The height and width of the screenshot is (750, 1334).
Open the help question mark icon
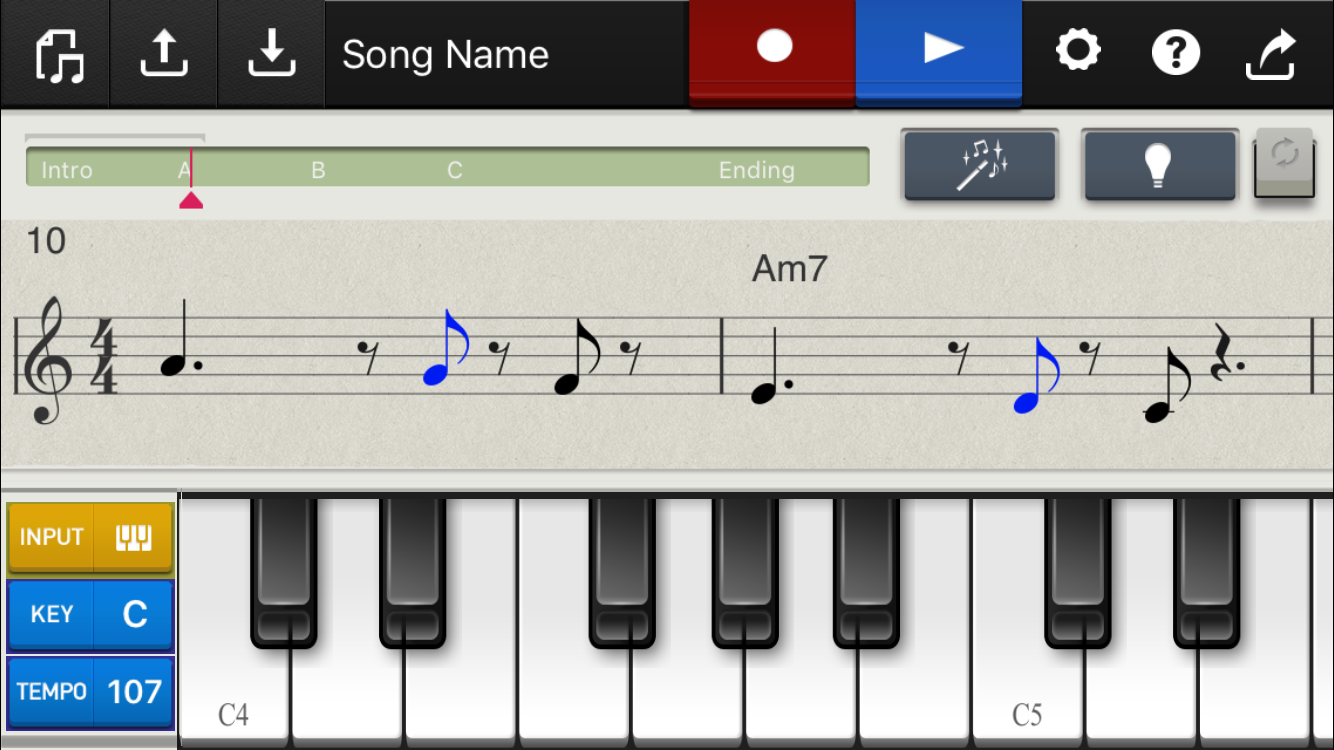coord(1175,52)
